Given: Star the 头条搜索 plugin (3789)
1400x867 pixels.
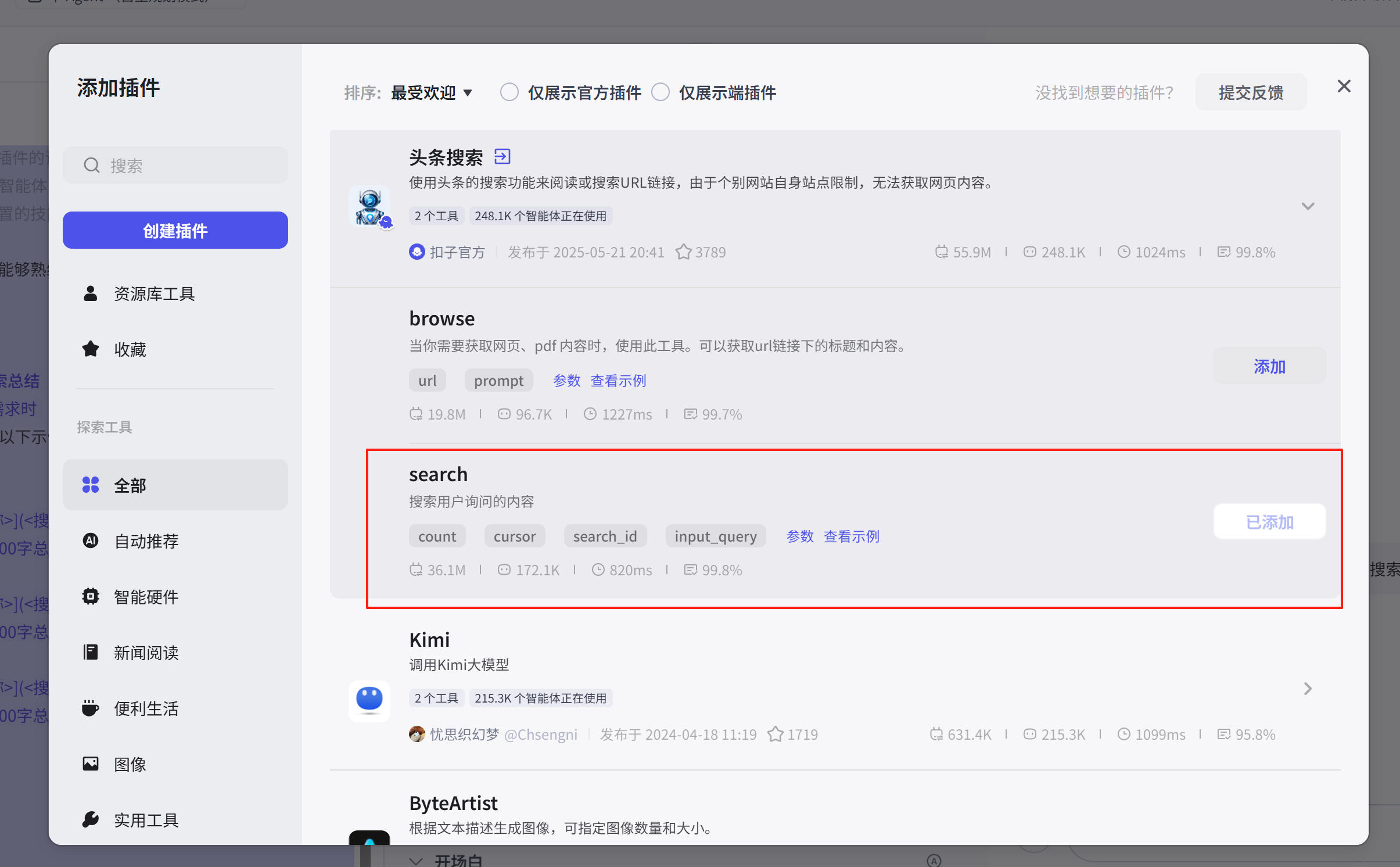Looking at the screenshot, I should (684, 252).
